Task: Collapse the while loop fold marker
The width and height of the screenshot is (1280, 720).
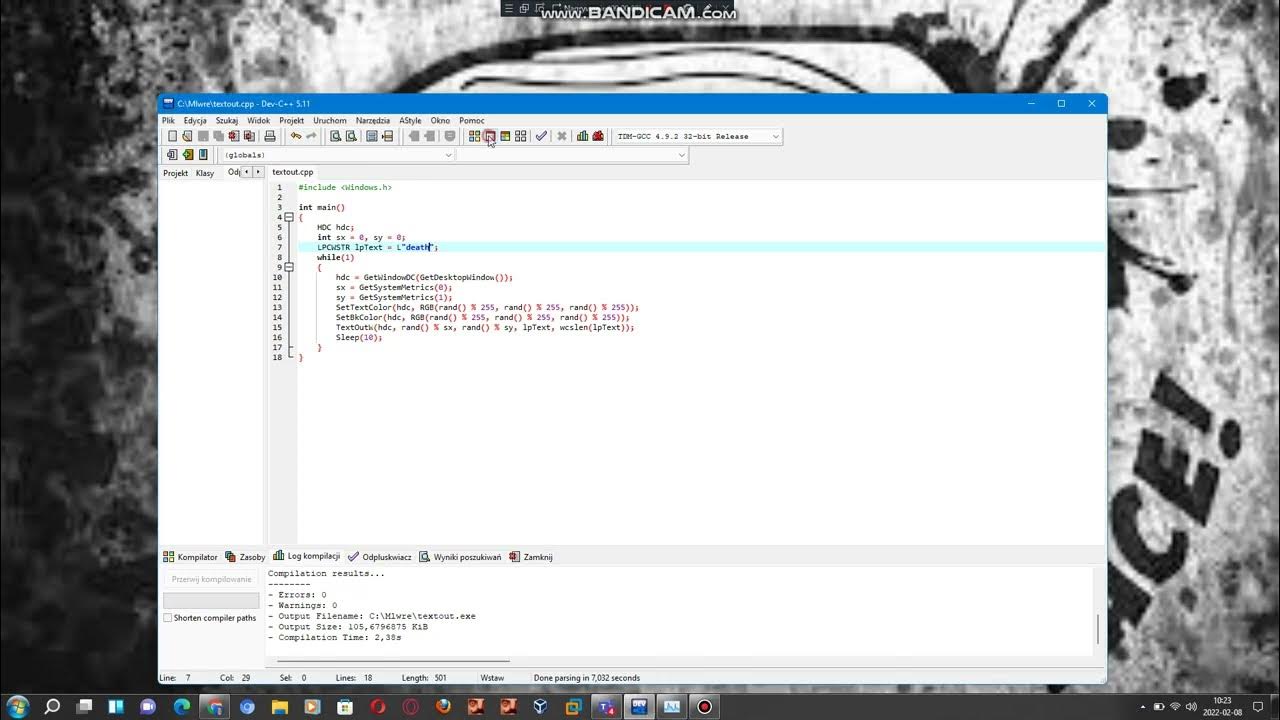Action: coord(289,267)
